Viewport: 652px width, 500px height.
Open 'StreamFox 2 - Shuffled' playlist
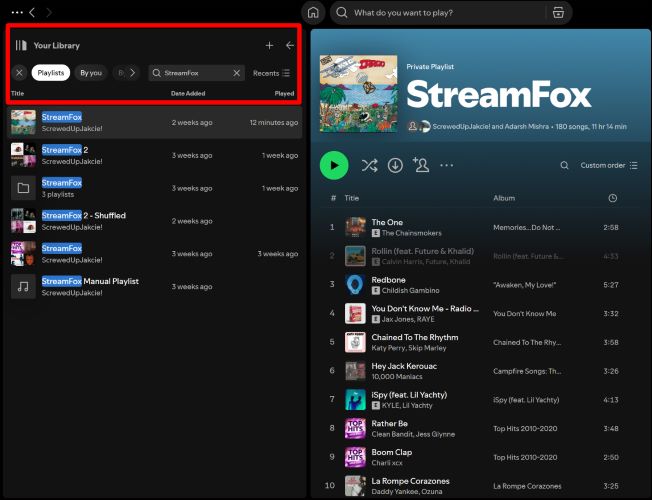[x=154, y=221]
